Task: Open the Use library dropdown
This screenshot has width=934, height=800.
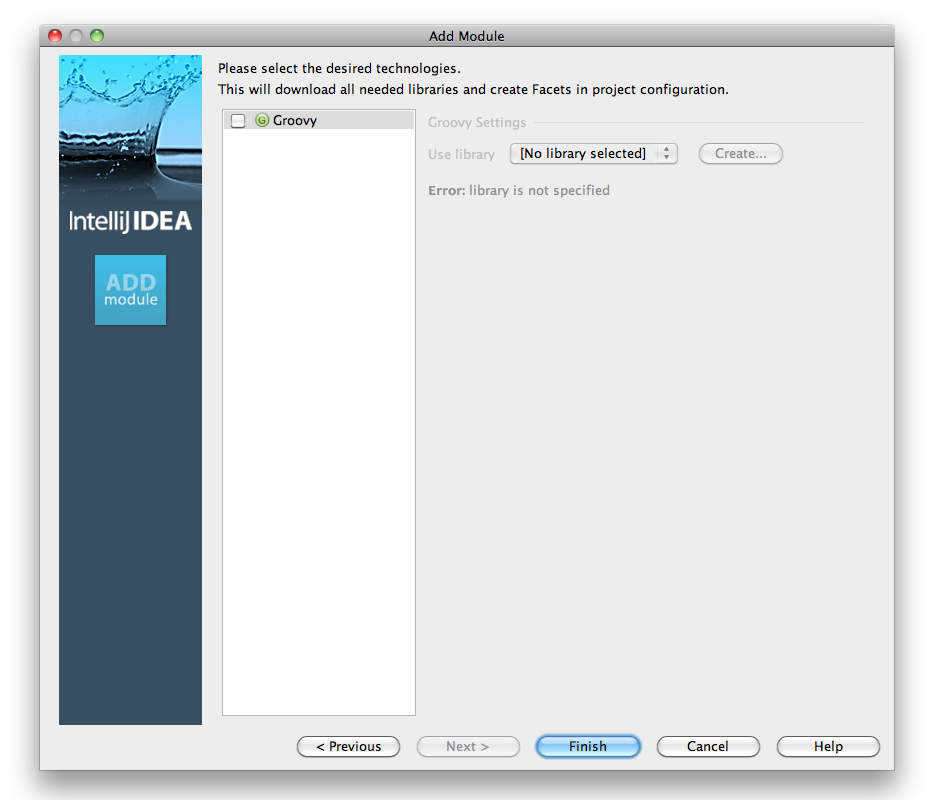Action: click(594, 154)
